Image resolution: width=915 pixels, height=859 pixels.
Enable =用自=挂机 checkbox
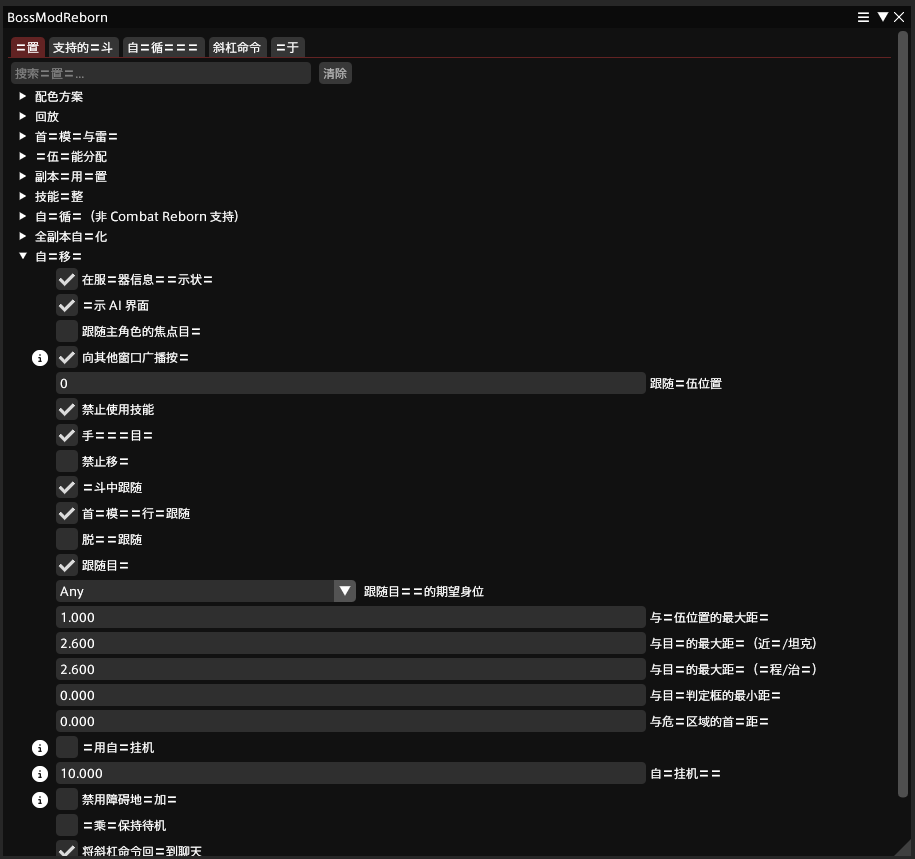67,748
